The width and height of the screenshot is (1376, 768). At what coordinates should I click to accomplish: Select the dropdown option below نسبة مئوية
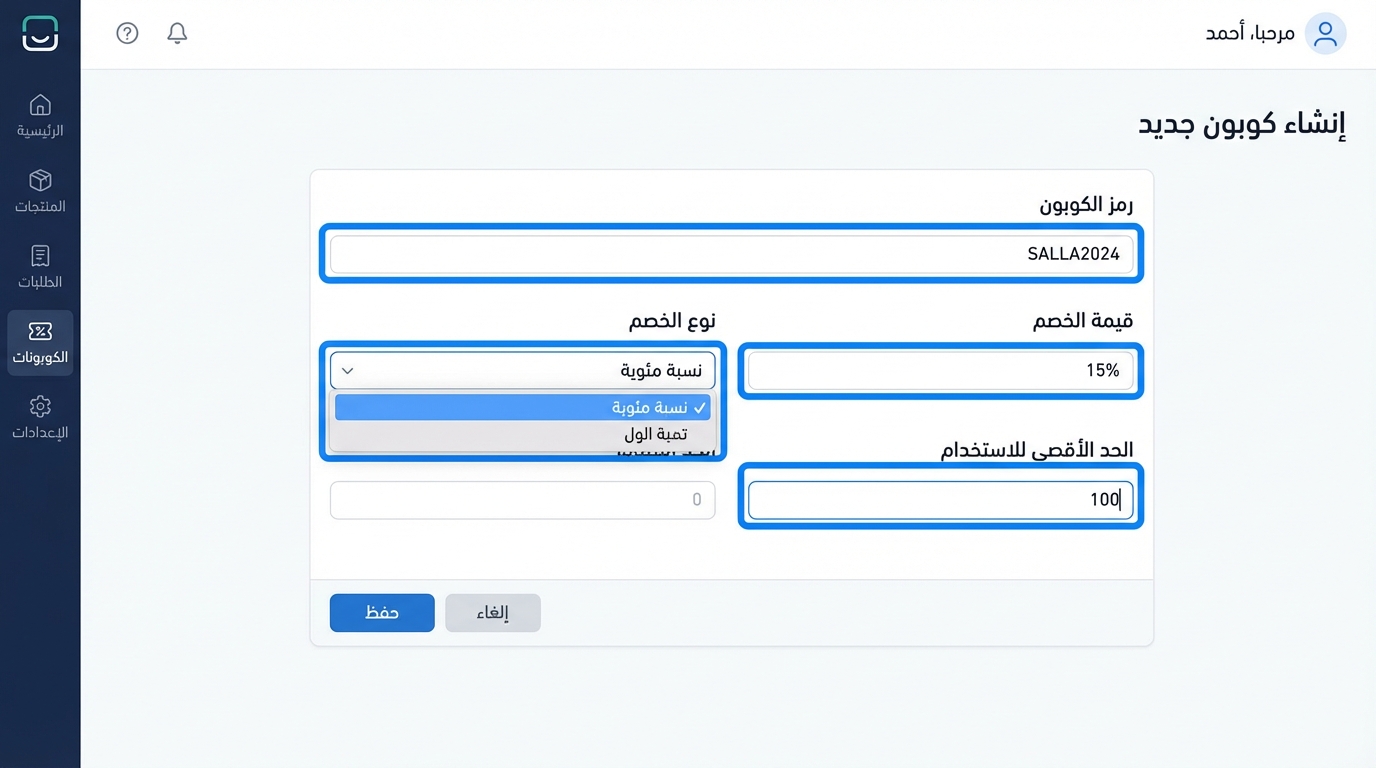[x=522, y=435]
